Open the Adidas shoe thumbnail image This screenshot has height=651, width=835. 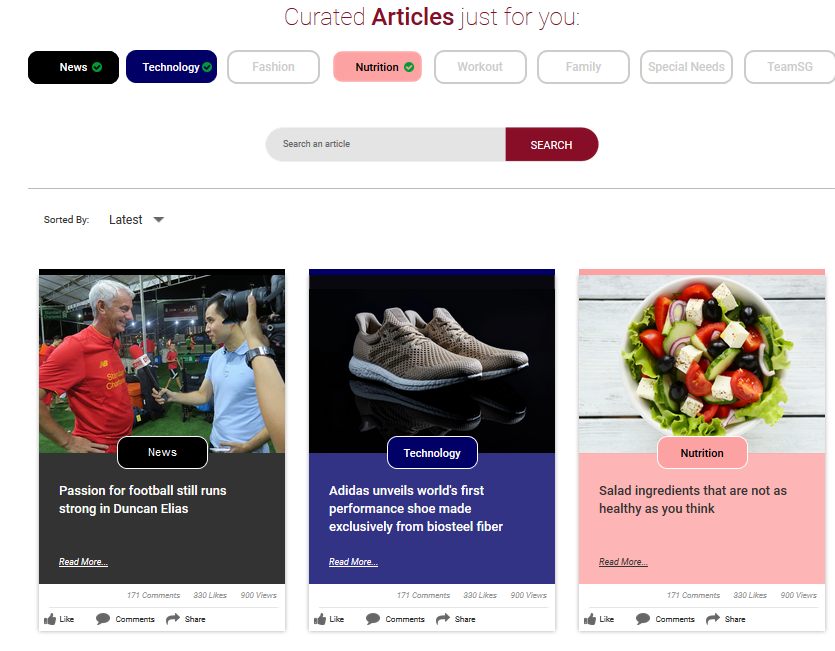[x=432, y=361]
